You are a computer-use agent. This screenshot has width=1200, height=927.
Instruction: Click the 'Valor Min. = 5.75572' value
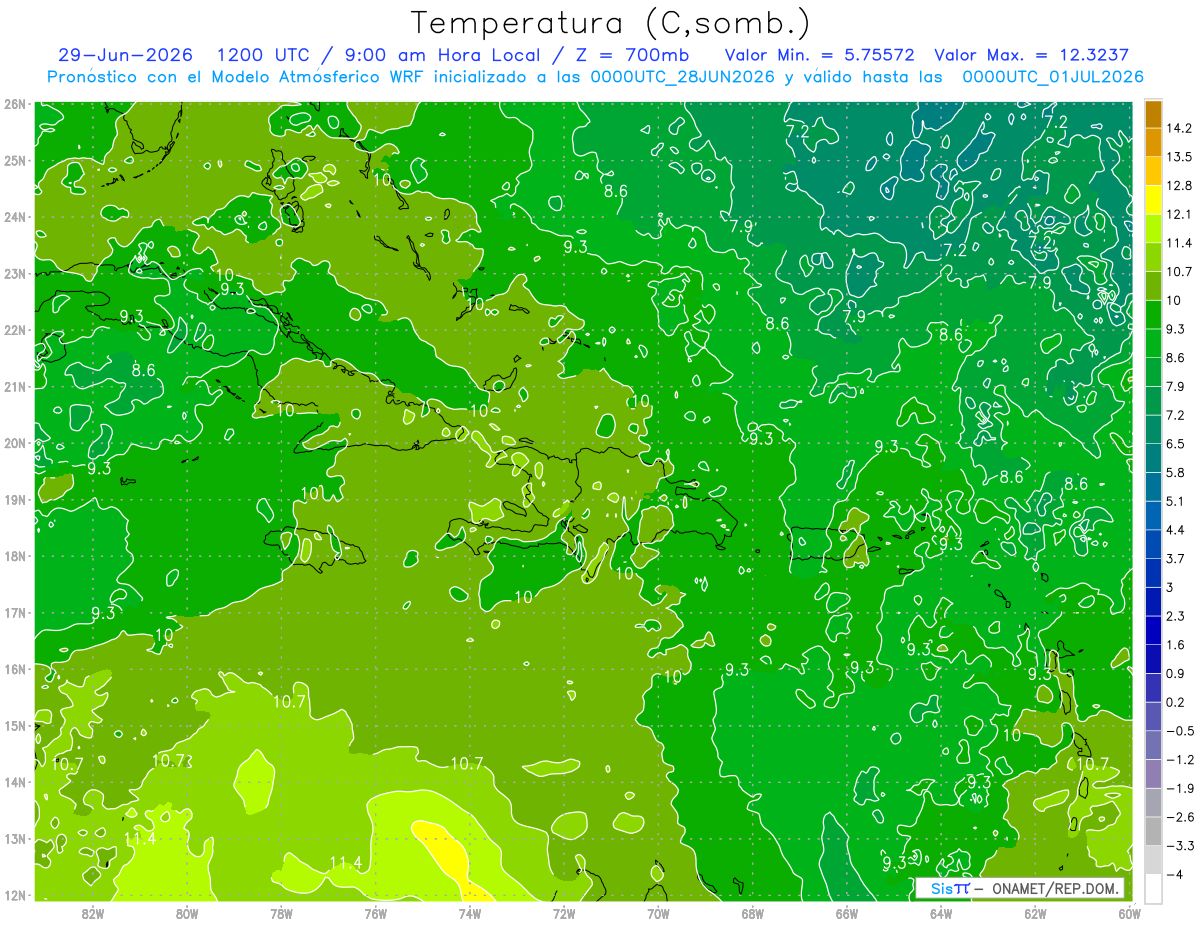tap(818, 55)
